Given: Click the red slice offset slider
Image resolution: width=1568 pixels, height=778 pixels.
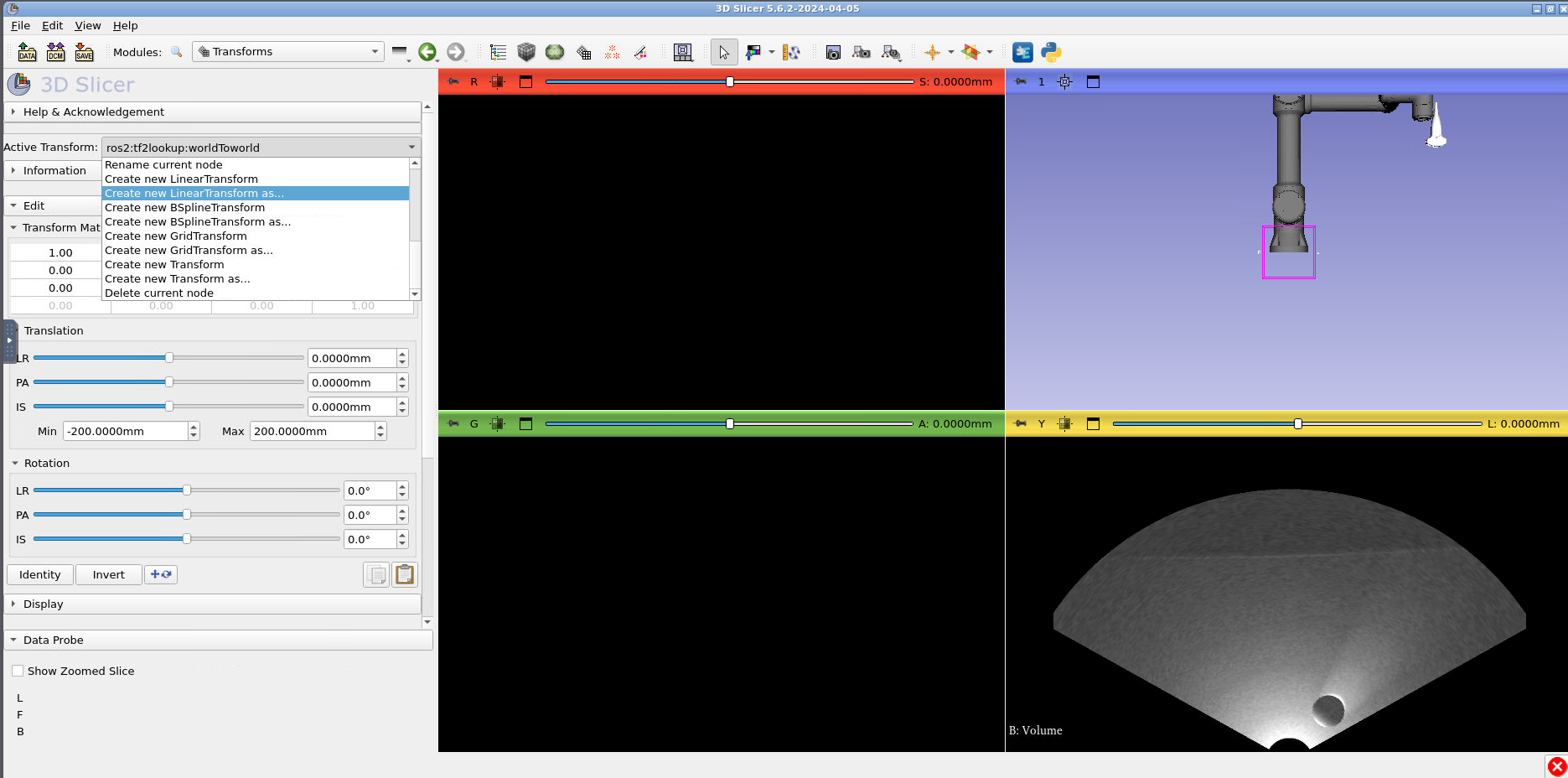Looking at the screenshot, I should 729,81.
